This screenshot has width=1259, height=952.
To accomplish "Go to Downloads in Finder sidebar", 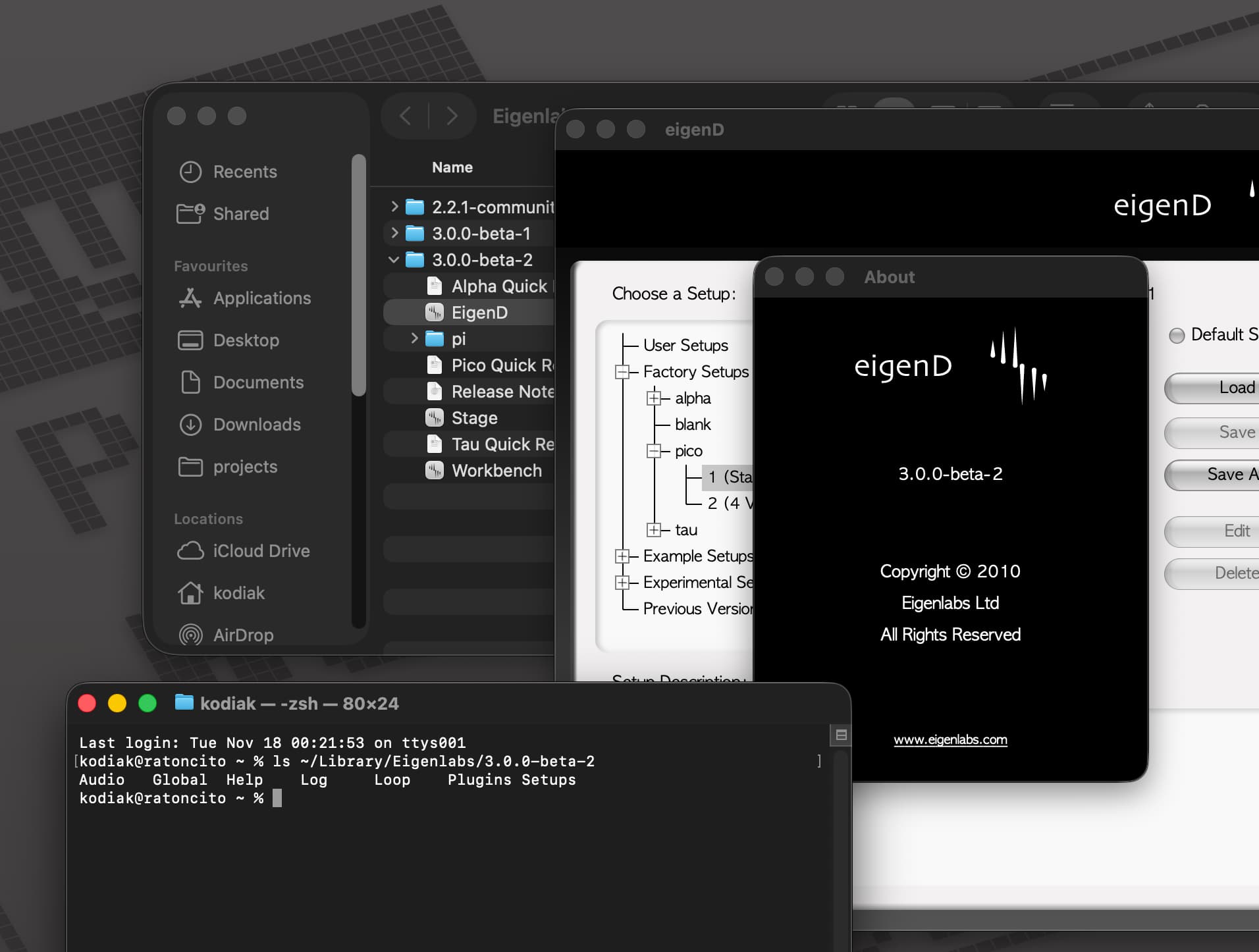I will point(256,425).
